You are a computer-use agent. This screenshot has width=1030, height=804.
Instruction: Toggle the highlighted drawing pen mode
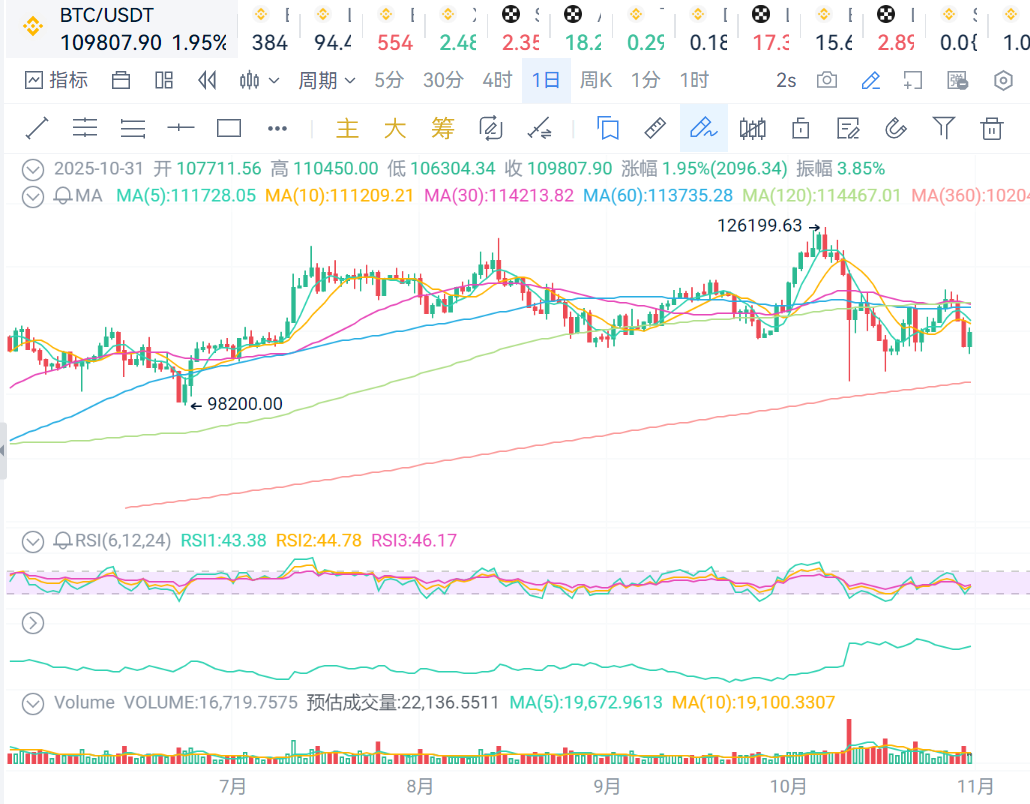tap(704, 128)
